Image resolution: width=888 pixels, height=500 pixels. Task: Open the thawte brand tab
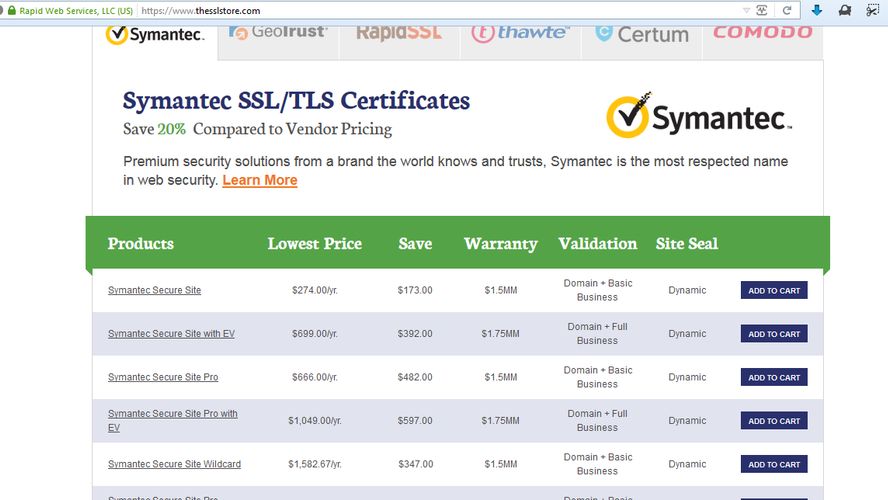pos(520,33)
